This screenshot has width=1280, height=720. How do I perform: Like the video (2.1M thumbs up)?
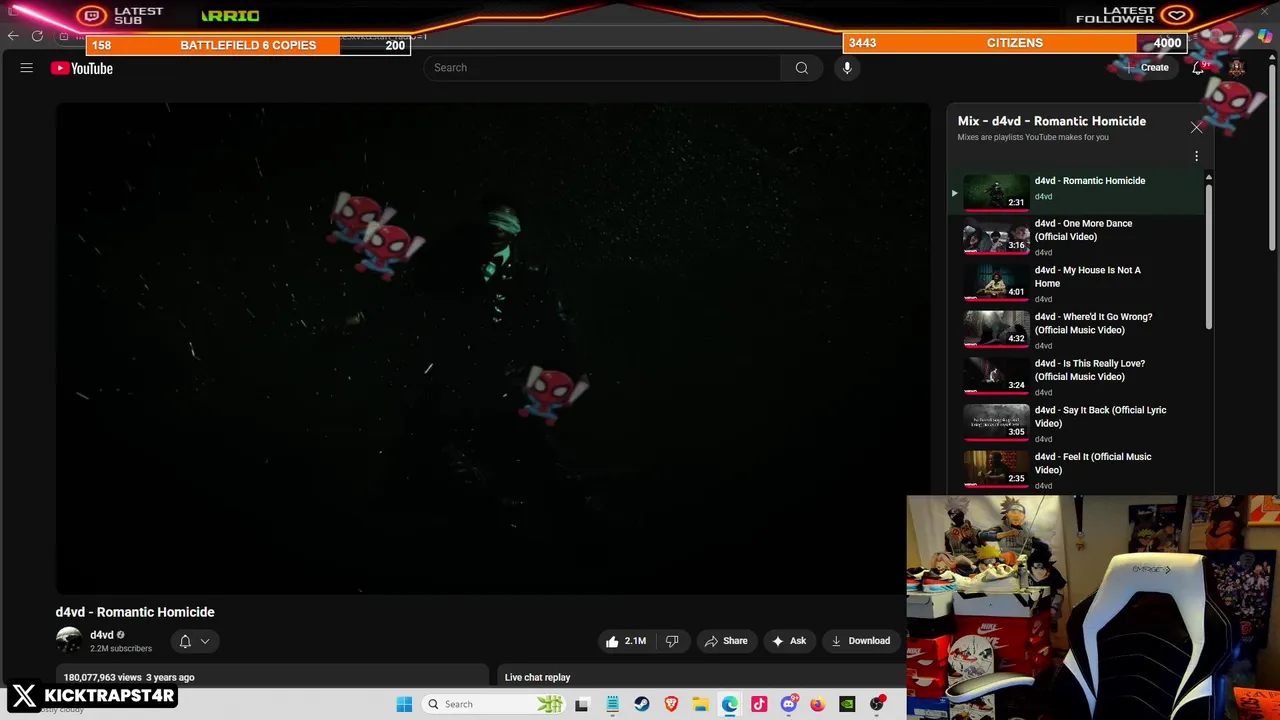(x=626, y=641)
